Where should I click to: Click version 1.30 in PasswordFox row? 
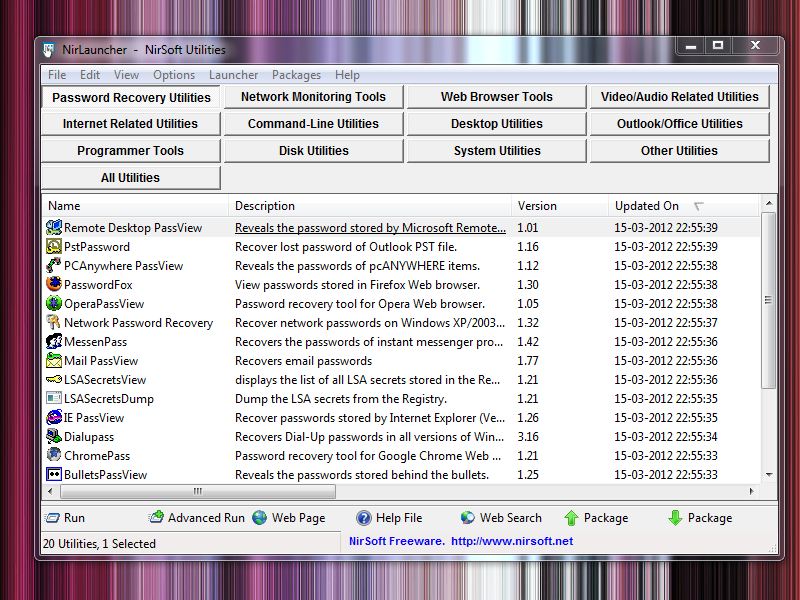click(528, 285)
